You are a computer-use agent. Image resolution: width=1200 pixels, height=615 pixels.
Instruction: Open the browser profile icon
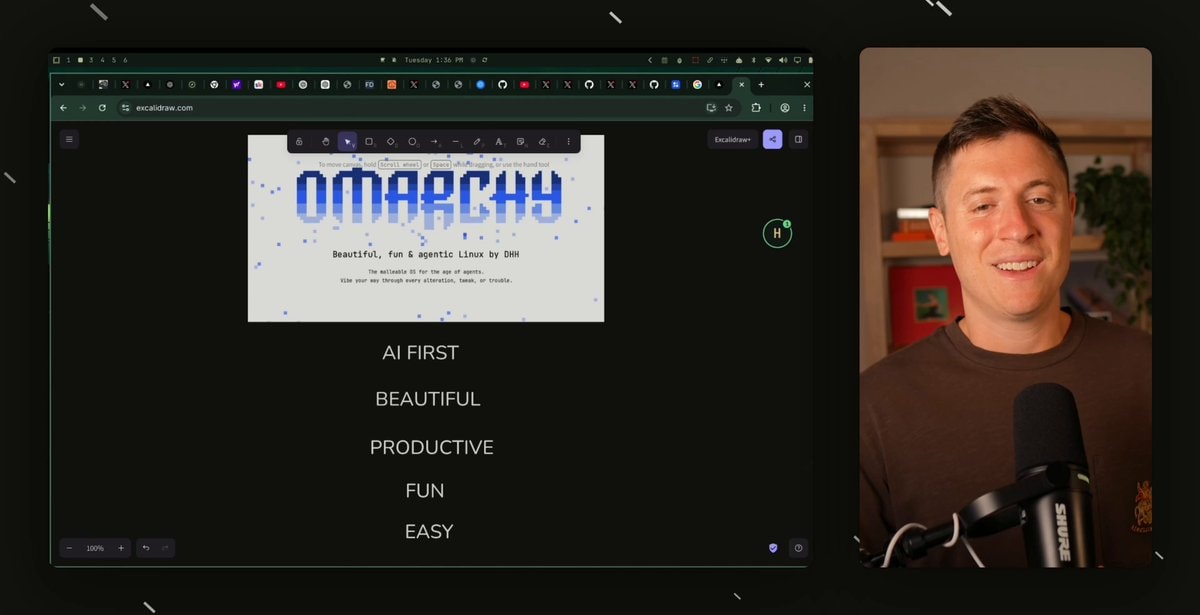coord(785,108)
